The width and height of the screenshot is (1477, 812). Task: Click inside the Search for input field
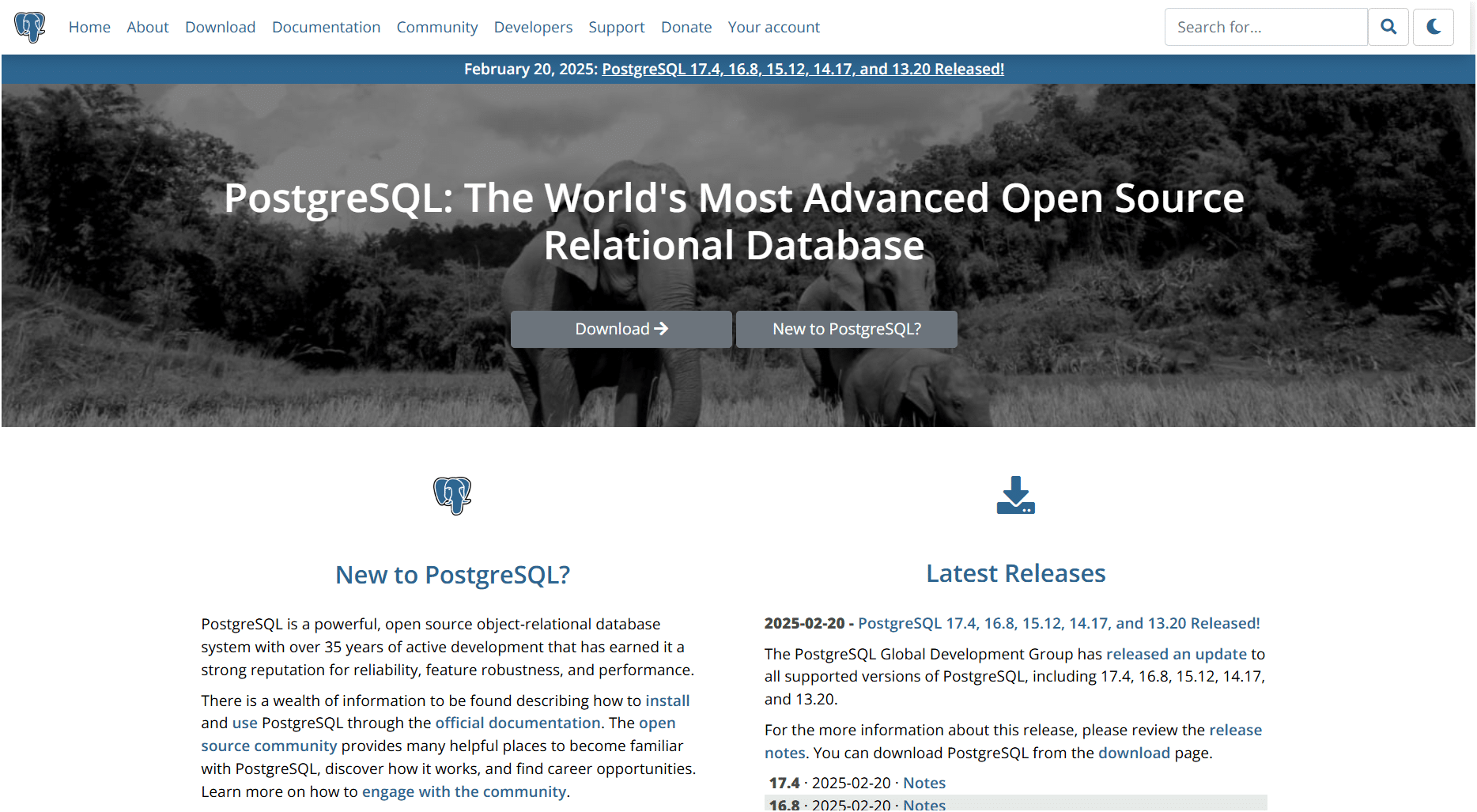coord(1265,26)
